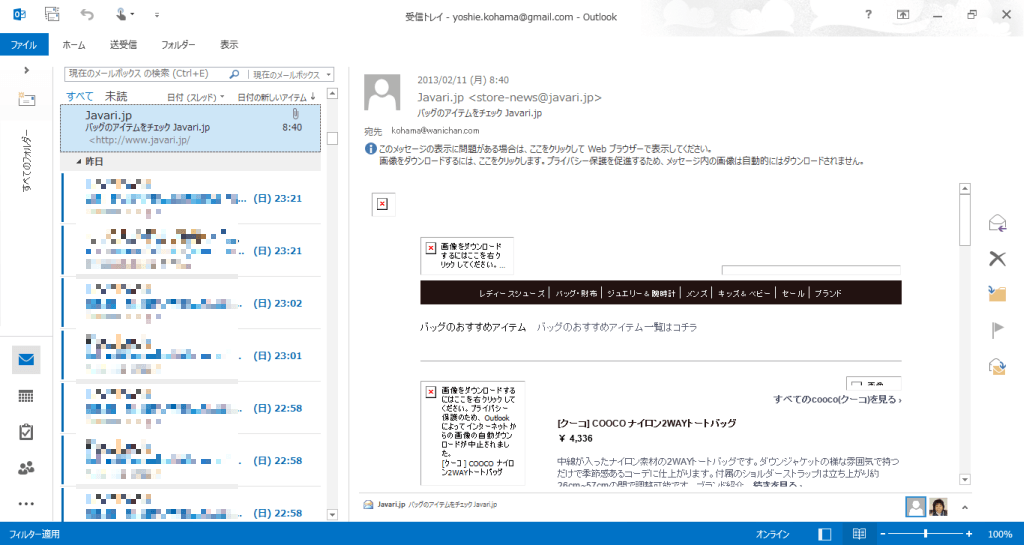This screenshot has height=545, width=1024.
Task: Click reading pane scroll up arrow
Action: (965, 189)
